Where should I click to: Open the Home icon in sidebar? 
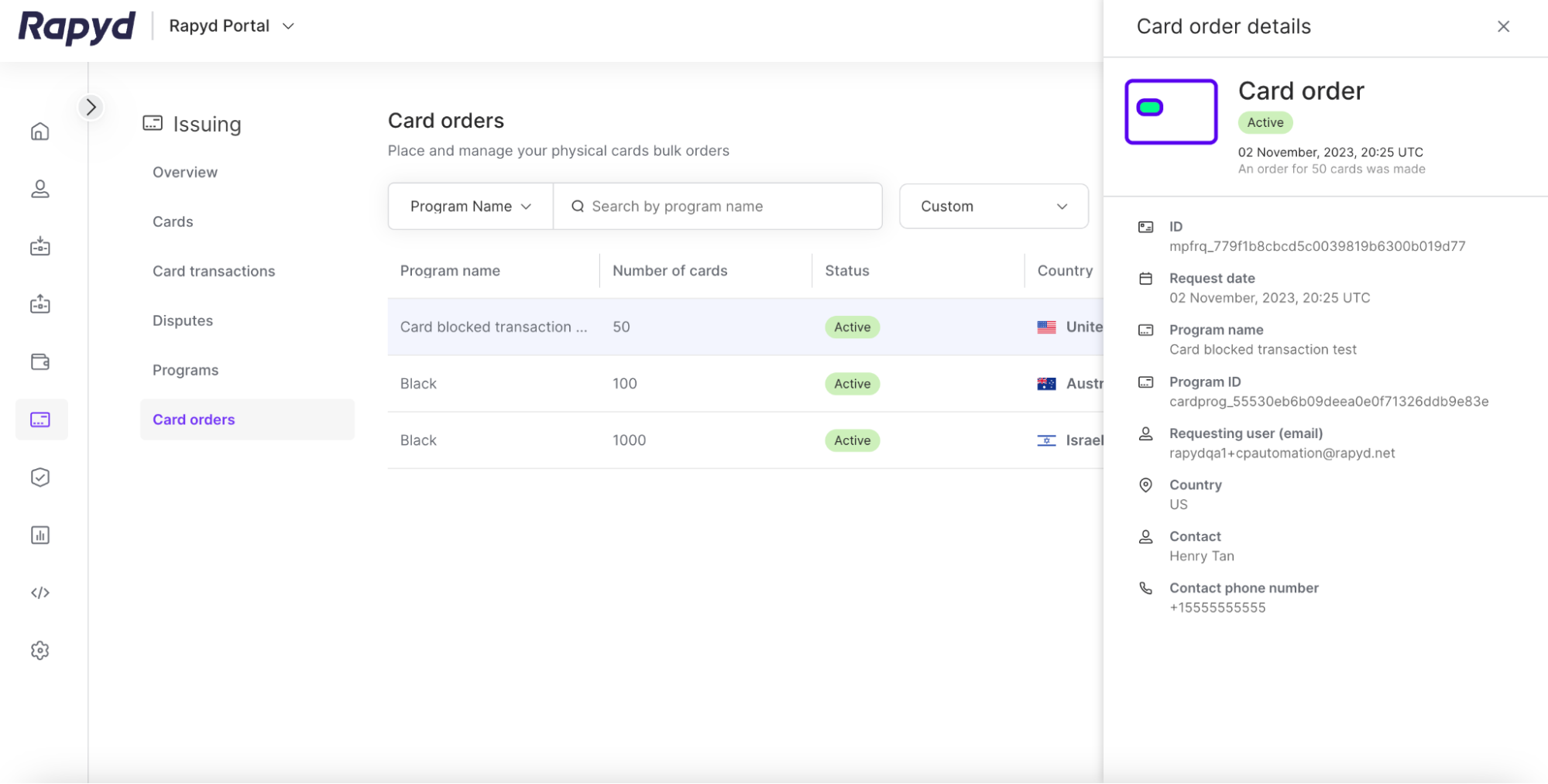[x=40, y=132]
